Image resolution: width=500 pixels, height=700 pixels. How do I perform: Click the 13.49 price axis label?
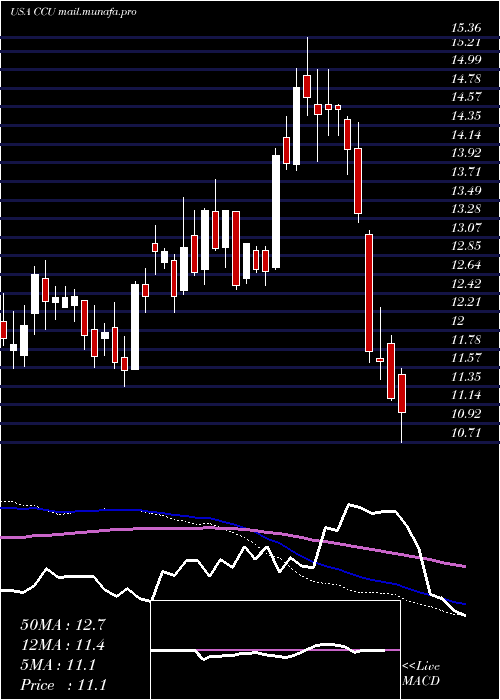click(x=466, y=191)
